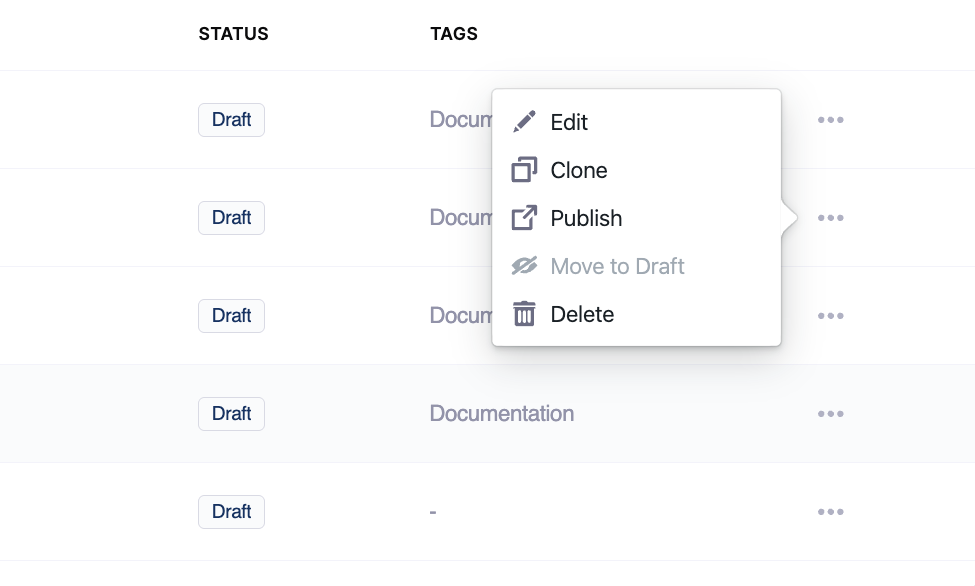975x586 pixels.
Task: Open the third row's three-dot actions menu
Action: (830, 316)
